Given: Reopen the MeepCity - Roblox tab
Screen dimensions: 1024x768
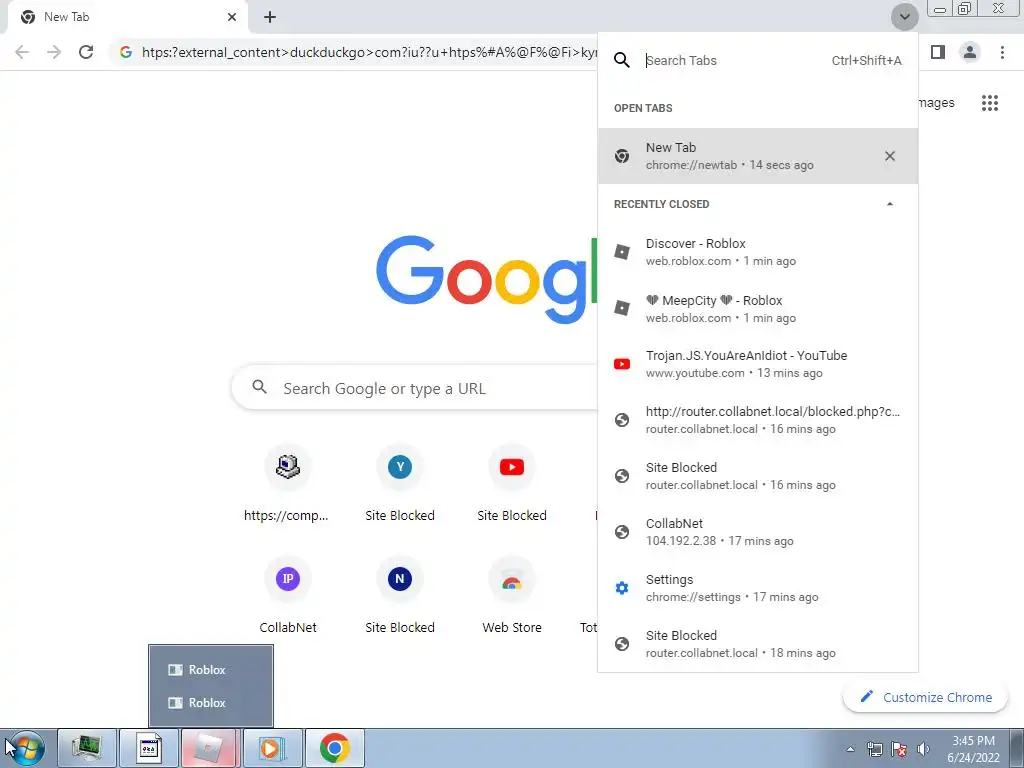Looking at the screenshot, I should coord(758,309).
